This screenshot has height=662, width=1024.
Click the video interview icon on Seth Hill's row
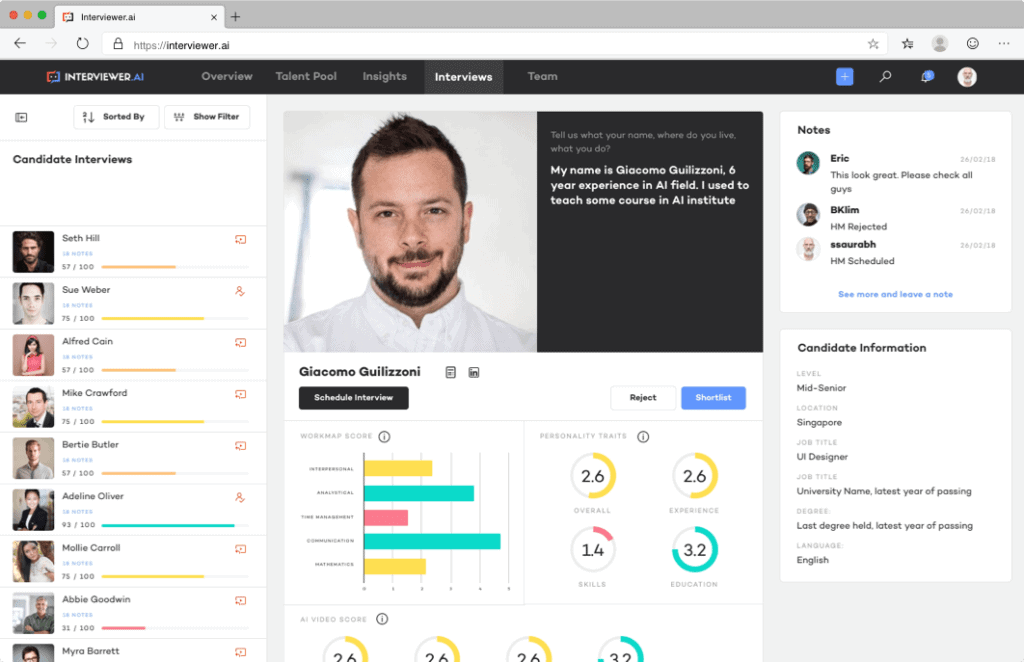[x=240, y=239]
